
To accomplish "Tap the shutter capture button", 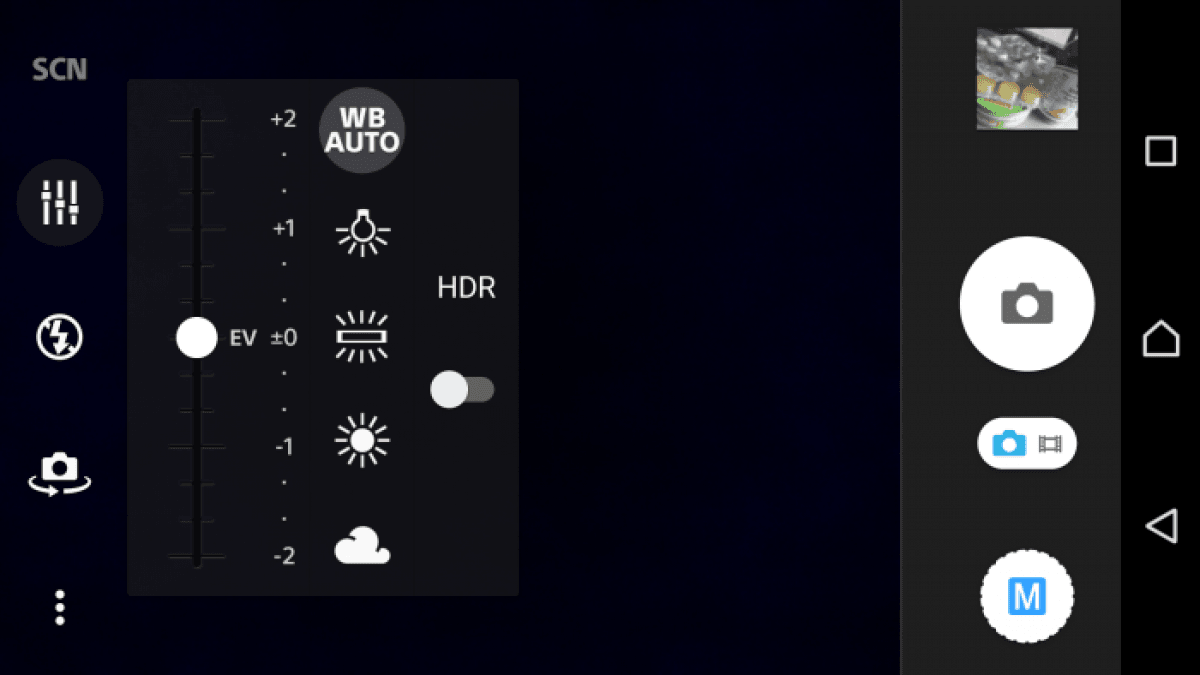I will (x=1027, y=304).
